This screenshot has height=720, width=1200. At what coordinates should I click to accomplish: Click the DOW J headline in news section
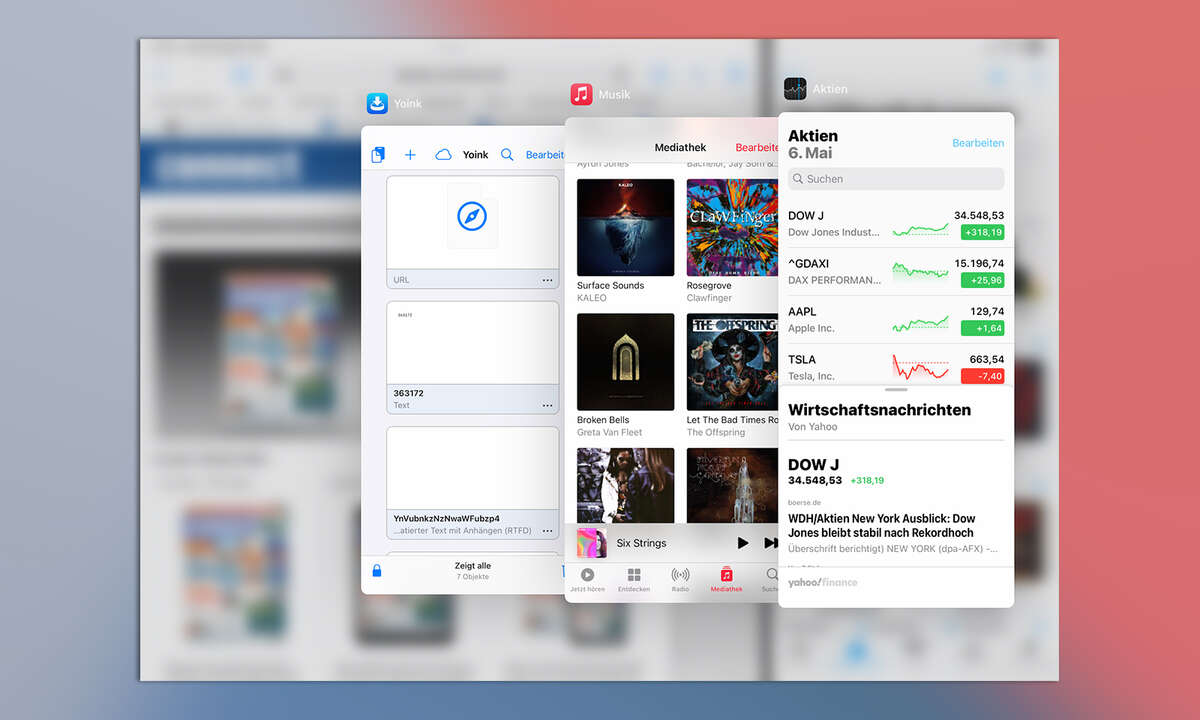(814, 464)
